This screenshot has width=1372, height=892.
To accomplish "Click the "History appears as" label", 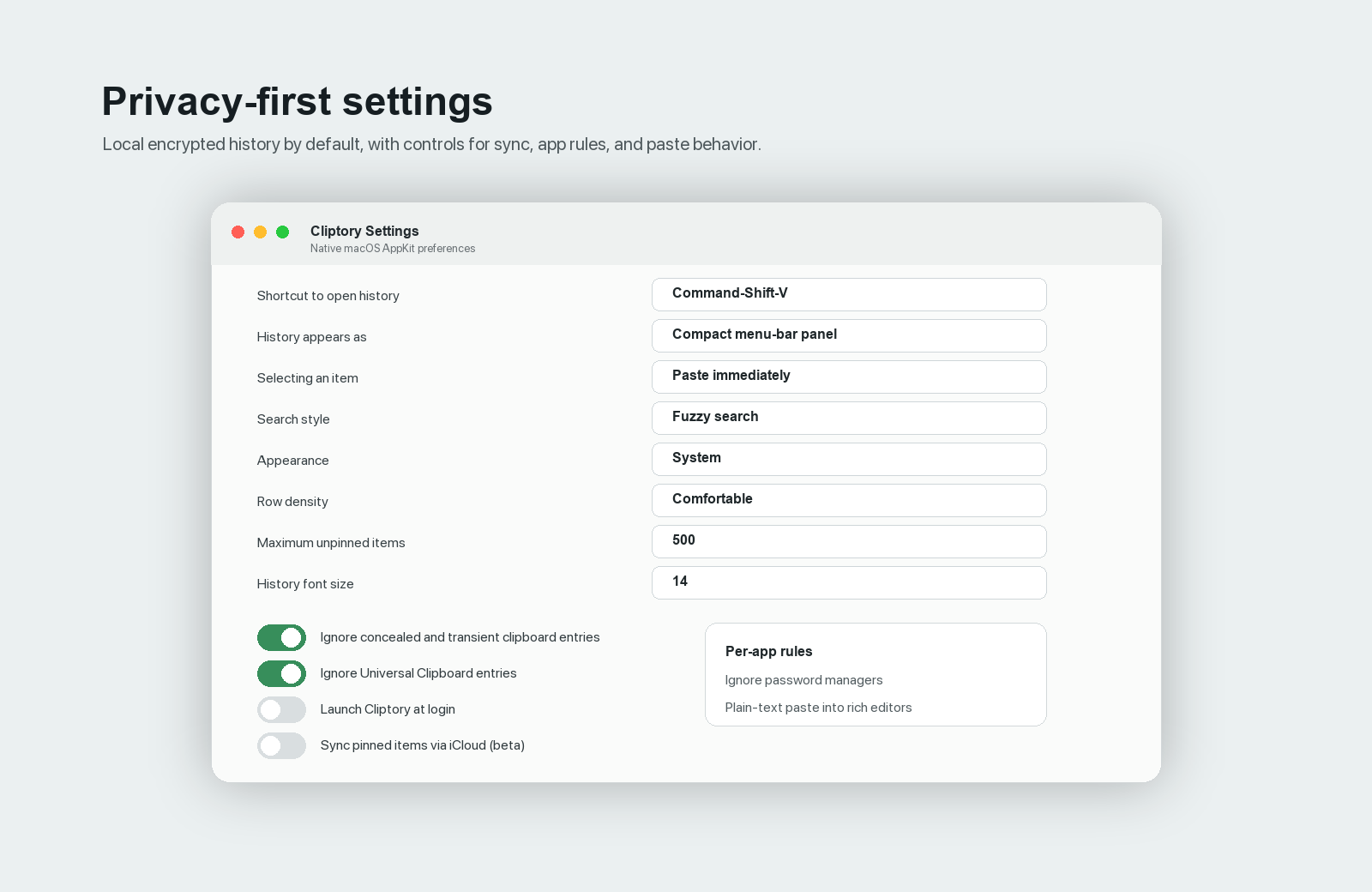I will click(312, 337).
